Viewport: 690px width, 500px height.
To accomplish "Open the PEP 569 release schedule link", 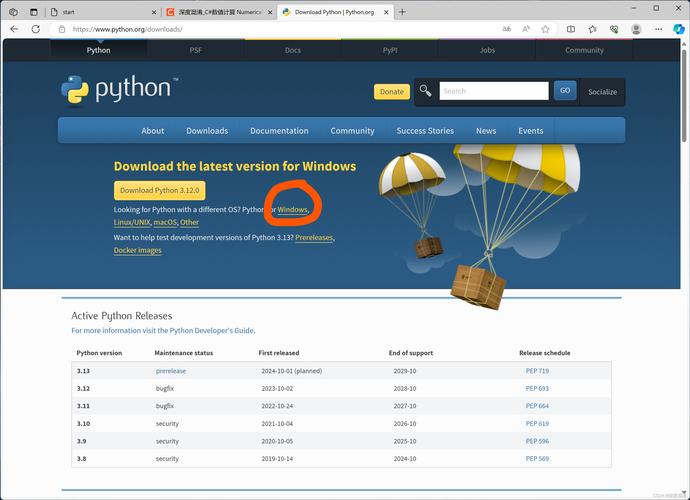I will 537,459.
